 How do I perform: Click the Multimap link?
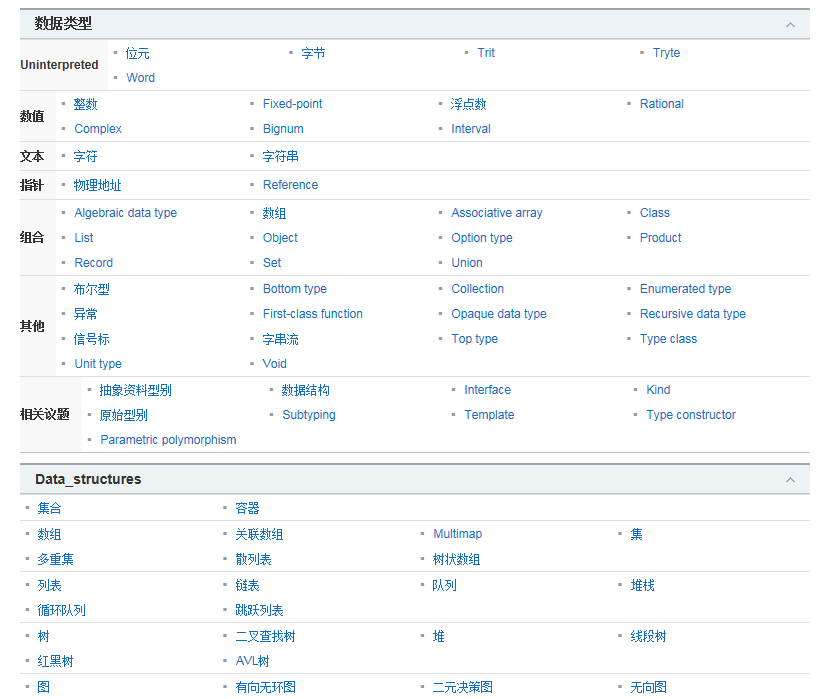click(x=457, y=534)
